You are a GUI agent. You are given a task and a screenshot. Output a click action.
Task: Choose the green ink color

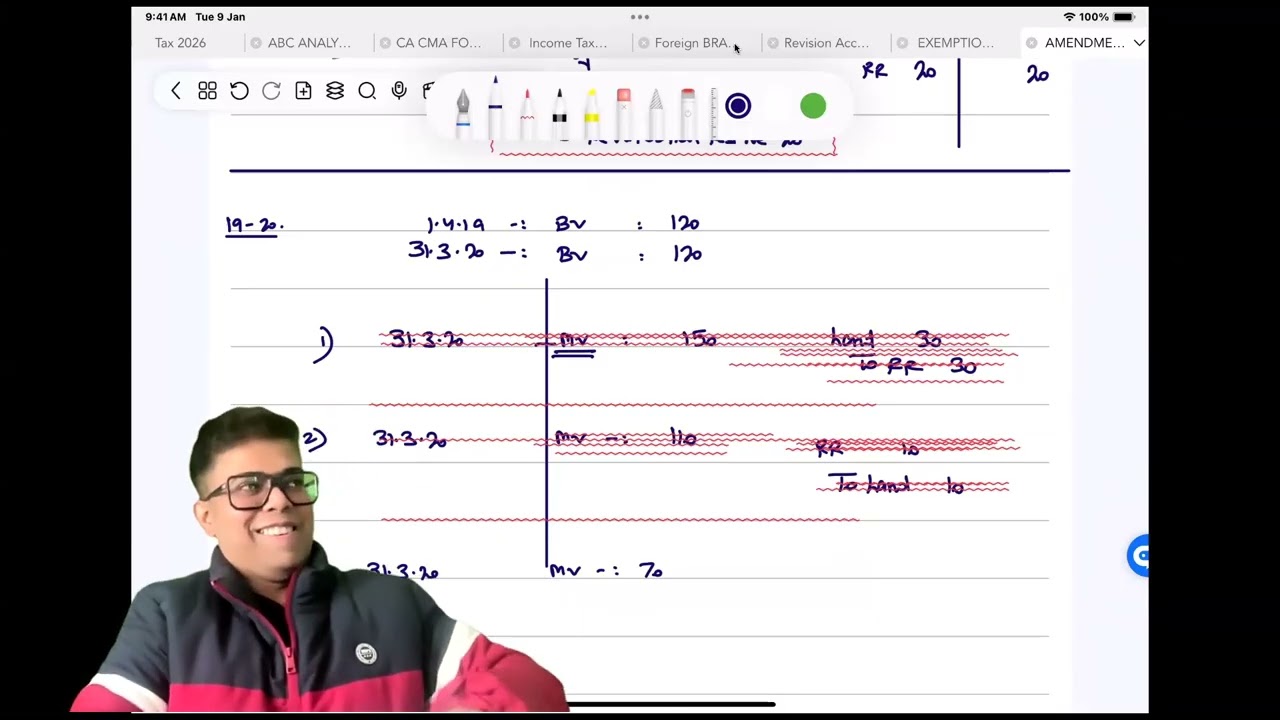pos(813,106)
